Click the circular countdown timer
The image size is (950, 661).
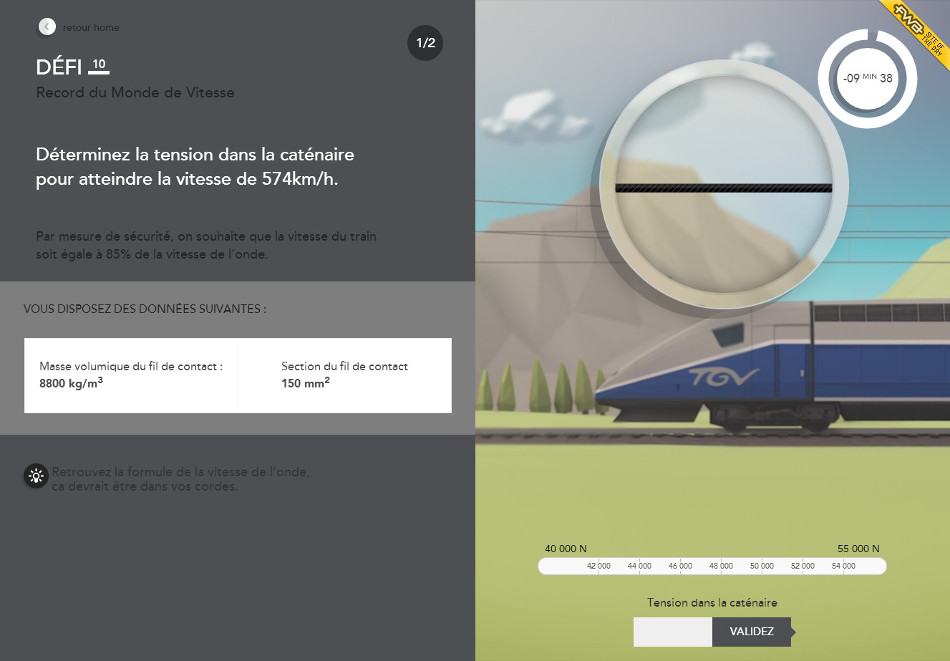pos(867,78)
